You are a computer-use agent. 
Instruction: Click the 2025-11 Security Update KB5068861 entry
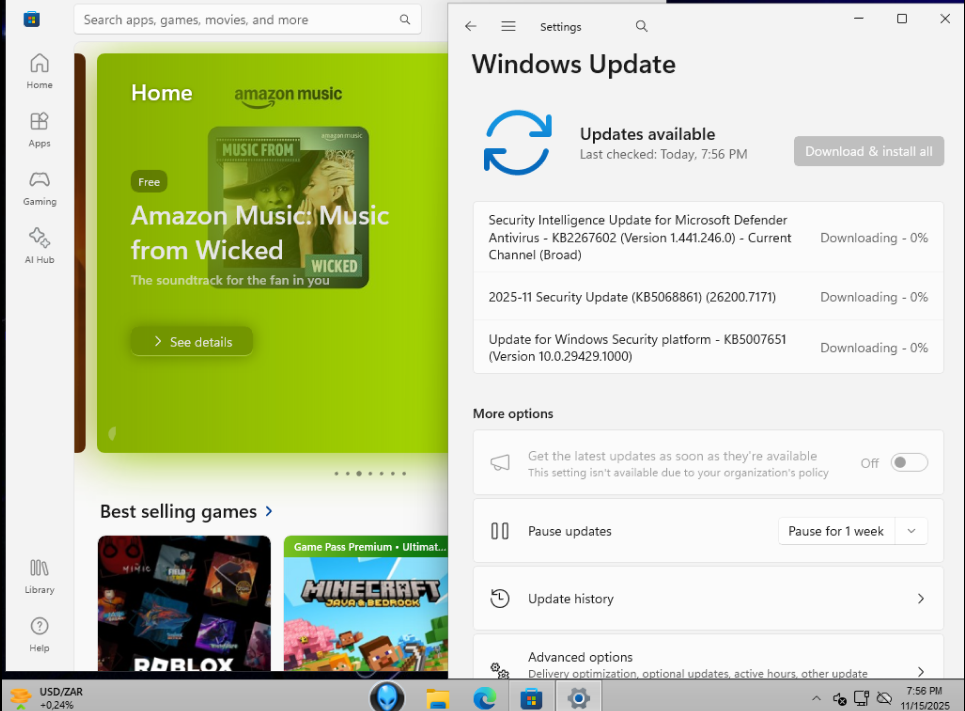coord(708,297)
